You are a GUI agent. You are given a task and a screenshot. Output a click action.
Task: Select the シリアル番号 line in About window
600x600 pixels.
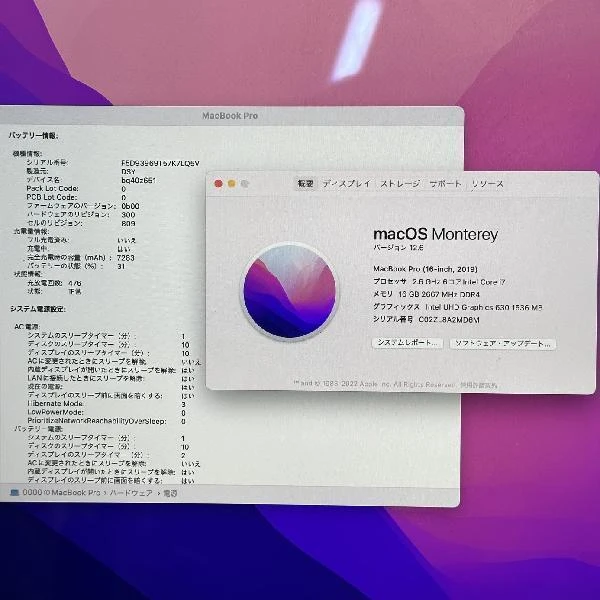426,319
